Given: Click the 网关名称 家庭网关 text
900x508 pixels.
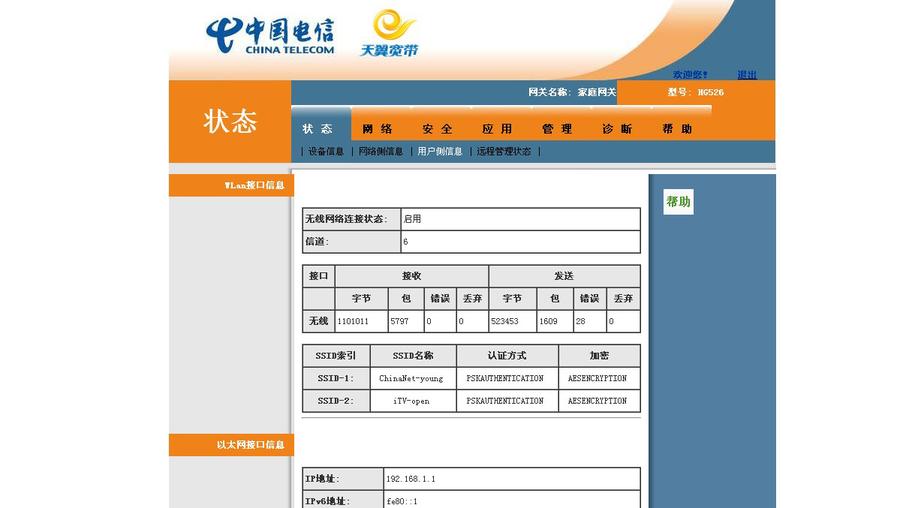Looking at the screenshot, I should 572,92.
